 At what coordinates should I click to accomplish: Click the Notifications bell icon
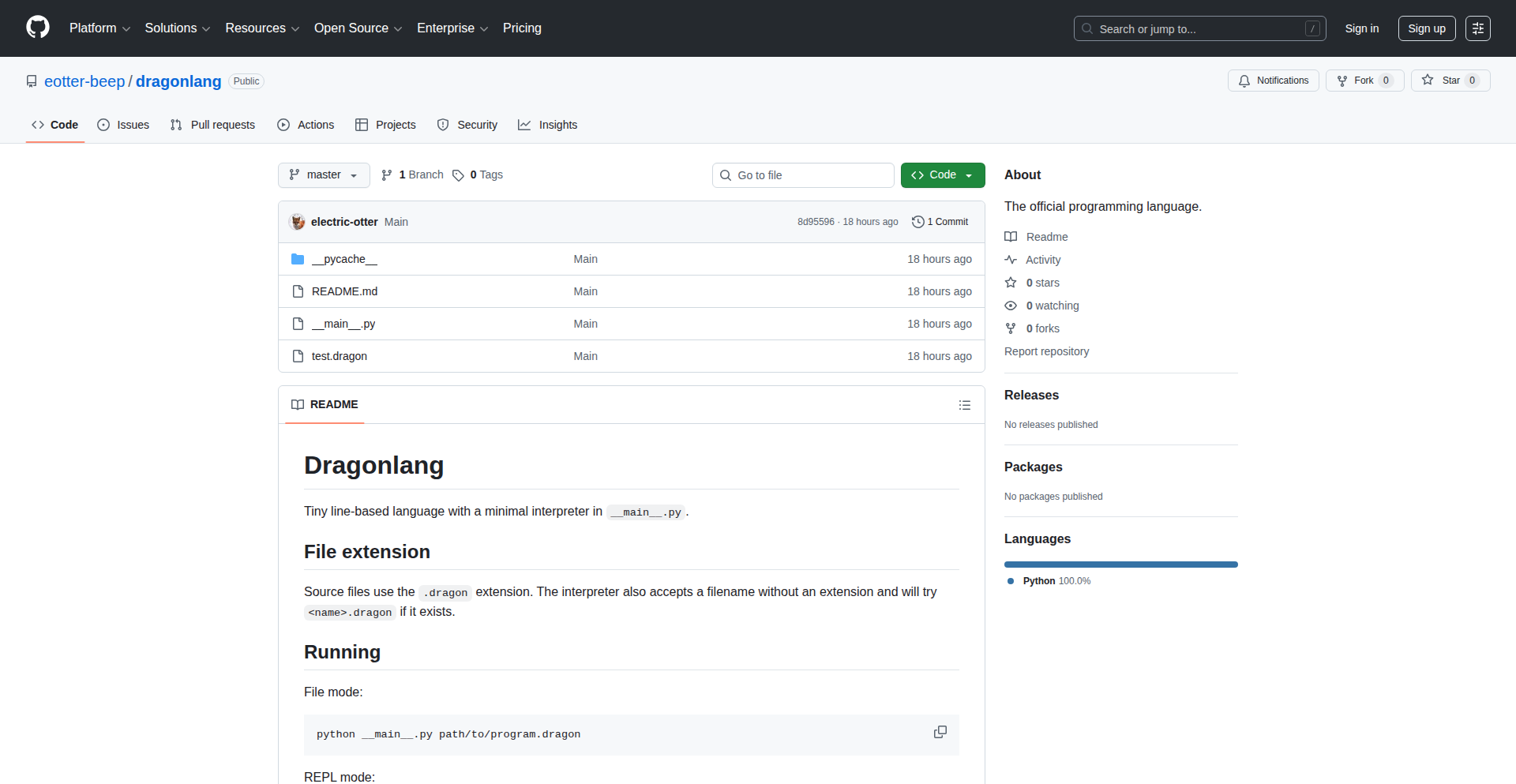tap(1244, 81)
